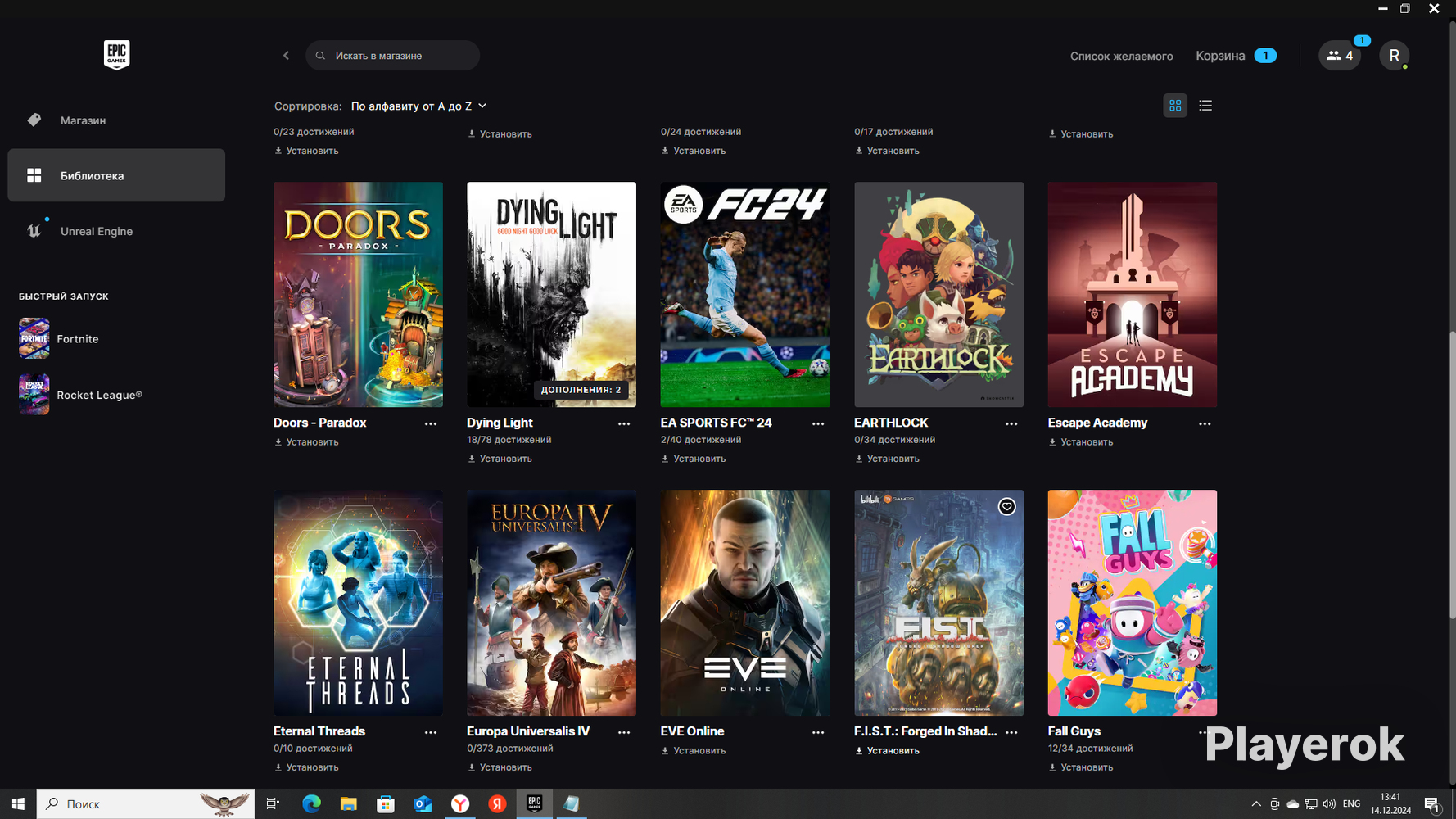
Task: Open options menu for EVE Online
Action: (818, 732)
